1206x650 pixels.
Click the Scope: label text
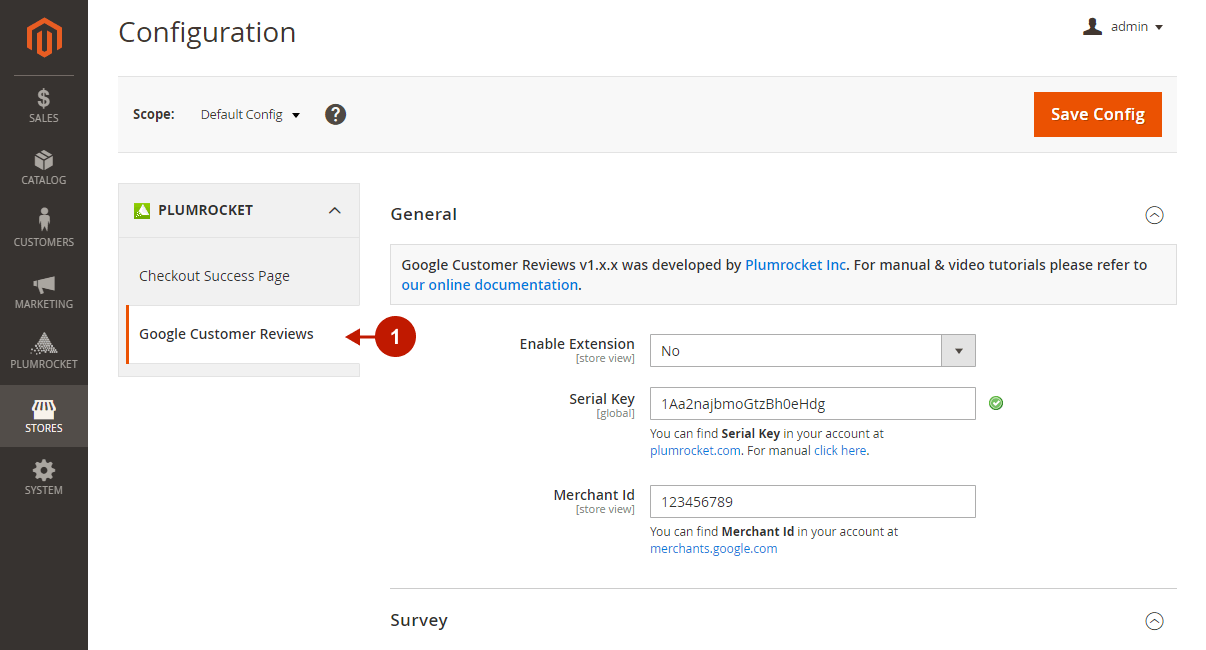(x=154, y=115)
